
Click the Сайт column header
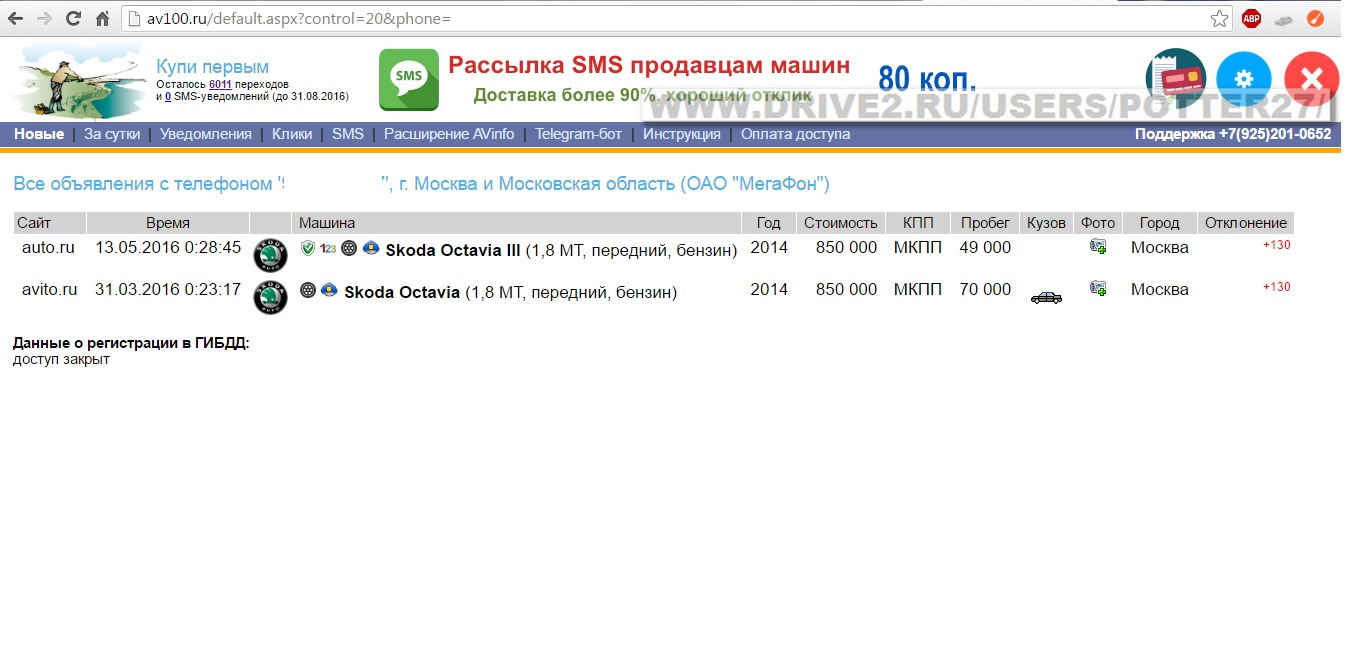point(50,223)
